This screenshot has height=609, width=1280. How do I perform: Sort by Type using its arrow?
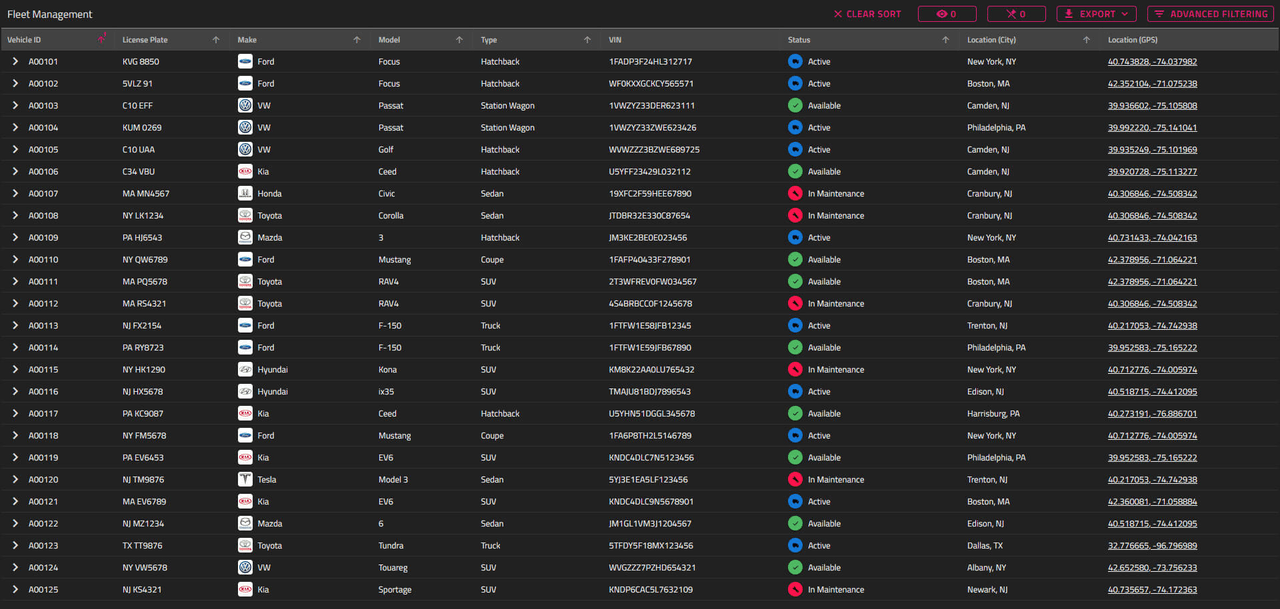[587, 40]
